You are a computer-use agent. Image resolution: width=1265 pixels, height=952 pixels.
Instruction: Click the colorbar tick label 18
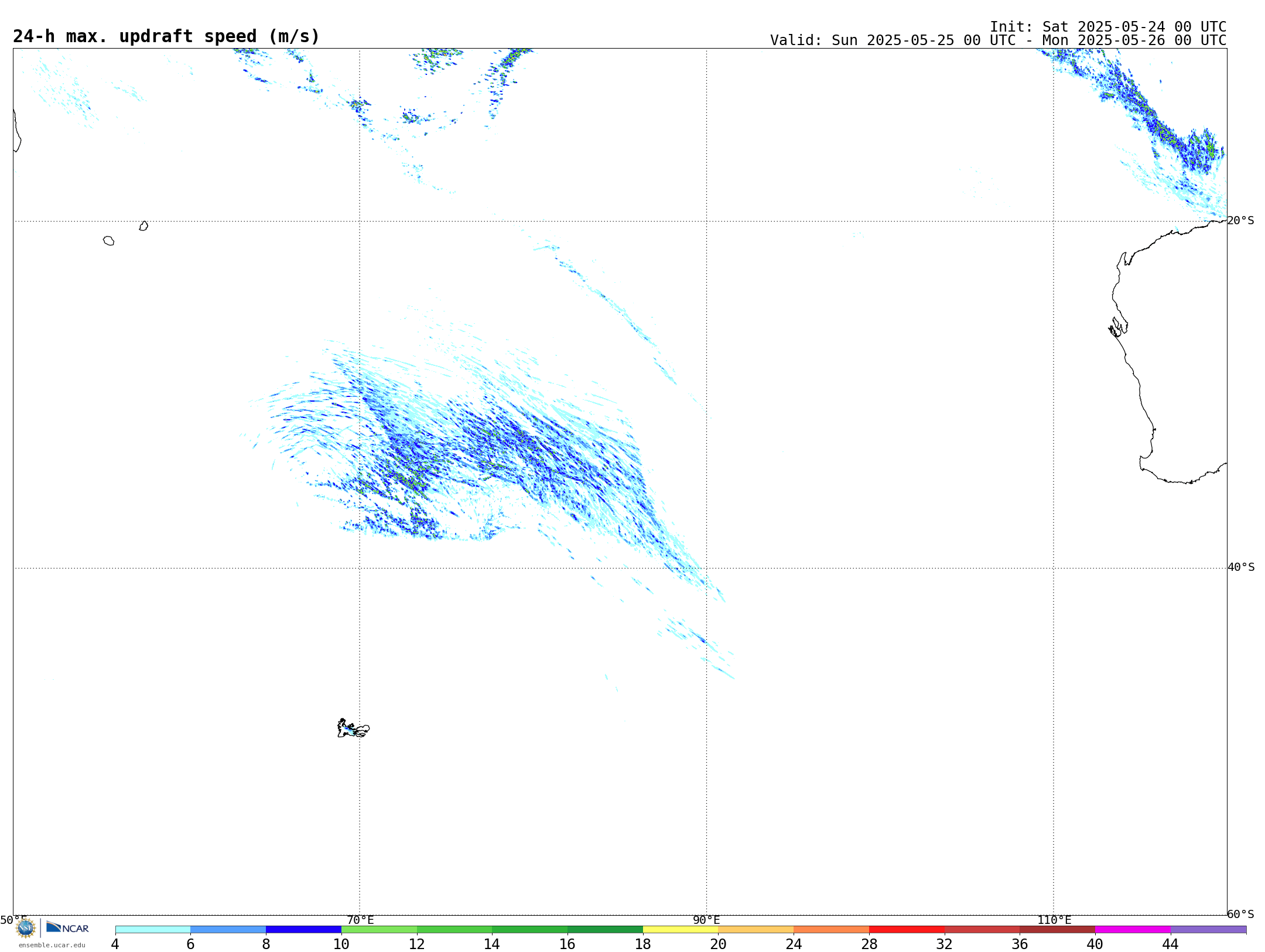coord(642,944)
